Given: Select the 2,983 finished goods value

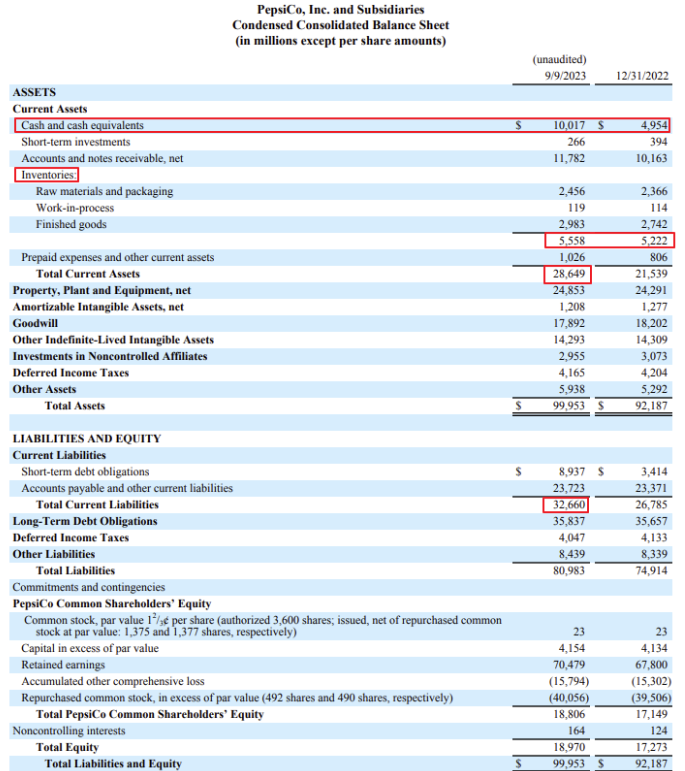Looking at the screenshot, I should pos(571,224).
